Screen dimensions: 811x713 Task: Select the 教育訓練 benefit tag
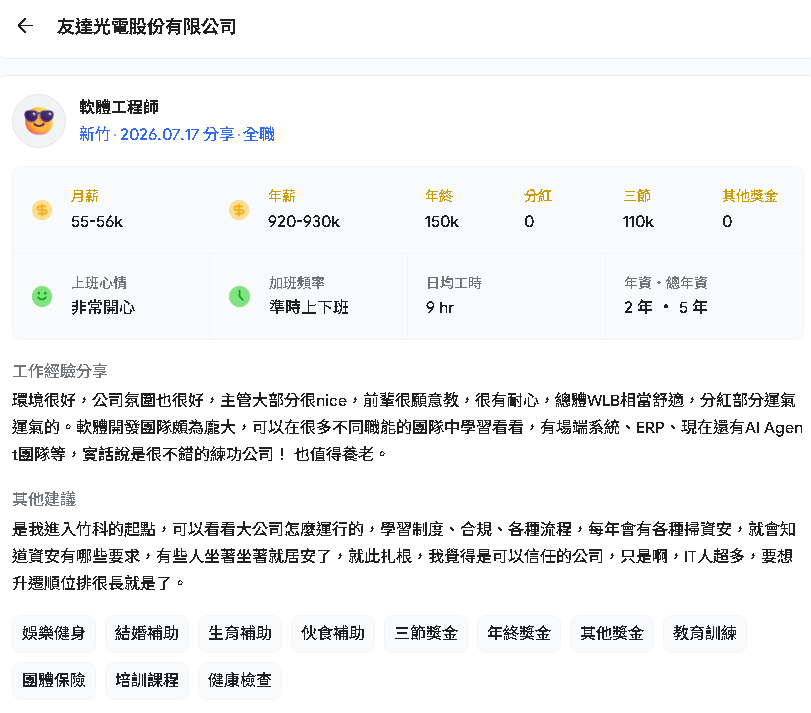tap(705, 633)
